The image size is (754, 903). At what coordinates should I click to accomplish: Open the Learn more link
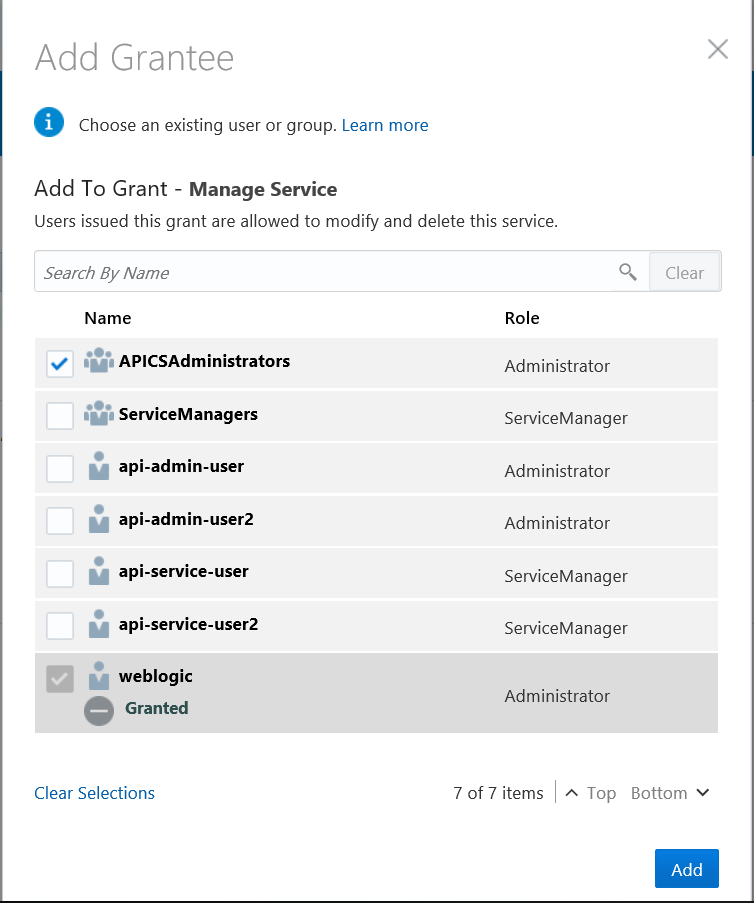point(385,124)
